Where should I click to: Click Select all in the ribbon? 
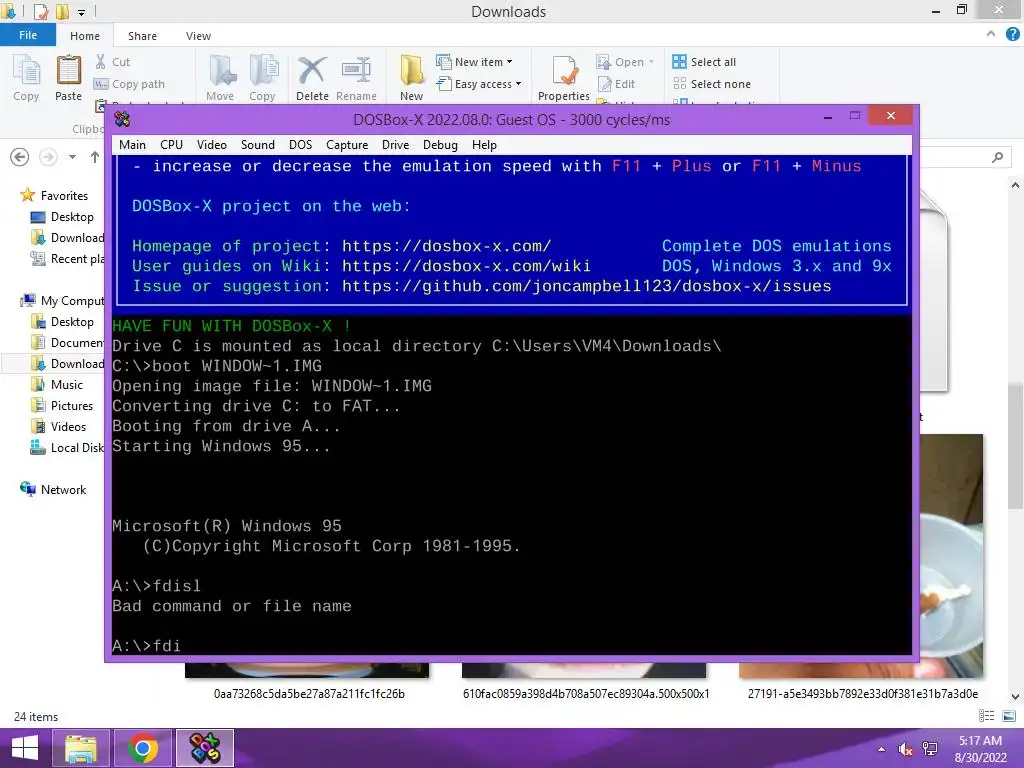pyautogui.click(x=704, y=62)
